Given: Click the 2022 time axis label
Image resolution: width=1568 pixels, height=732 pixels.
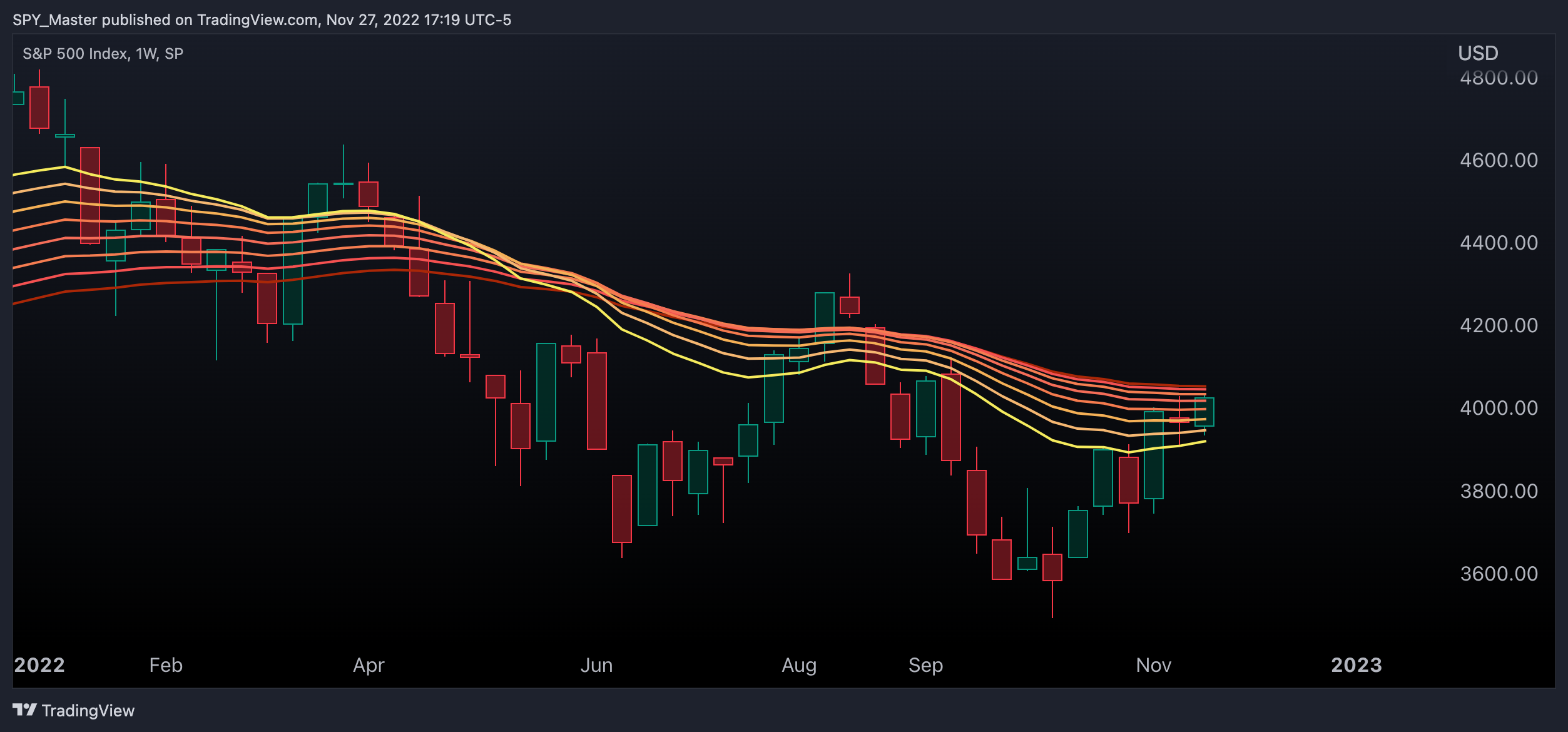Looking at the screenshot, I should 39,665.
